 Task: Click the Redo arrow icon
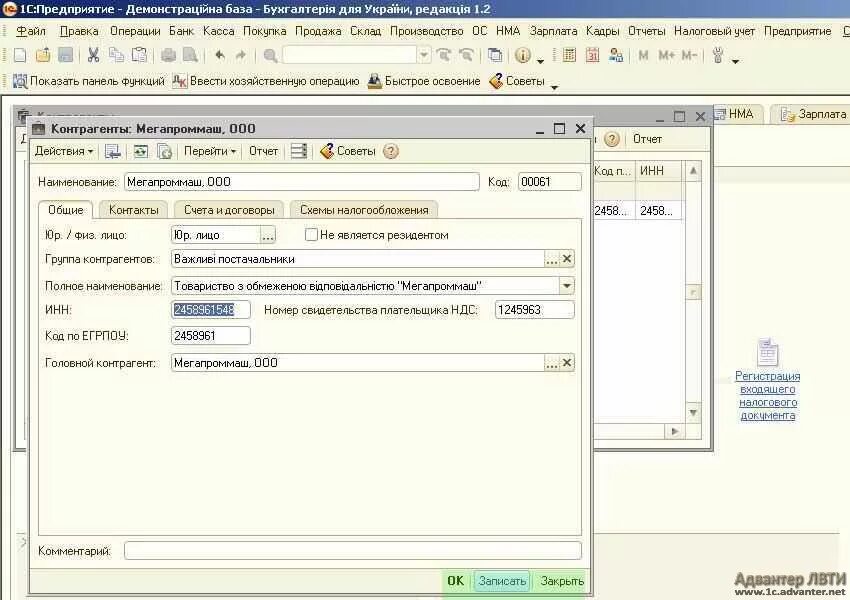coord(241,55)
